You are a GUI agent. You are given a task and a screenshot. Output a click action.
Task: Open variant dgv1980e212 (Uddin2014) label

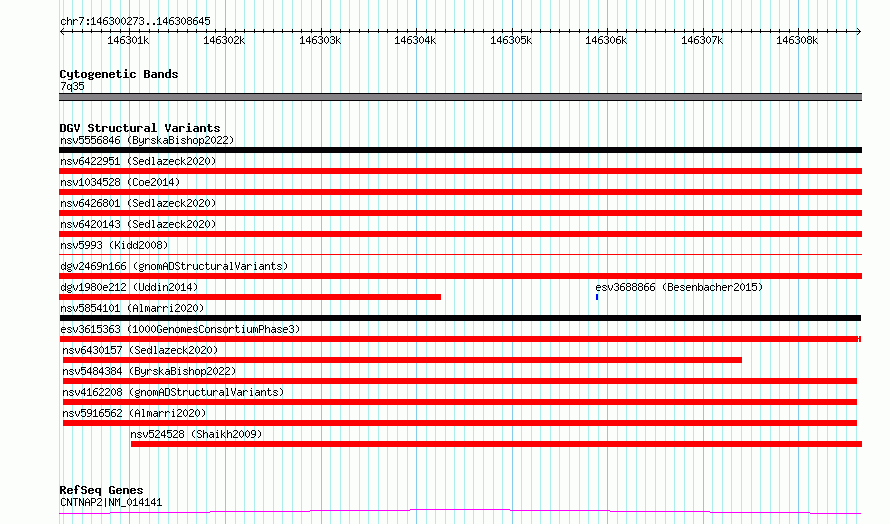click(x=129, y=287)
